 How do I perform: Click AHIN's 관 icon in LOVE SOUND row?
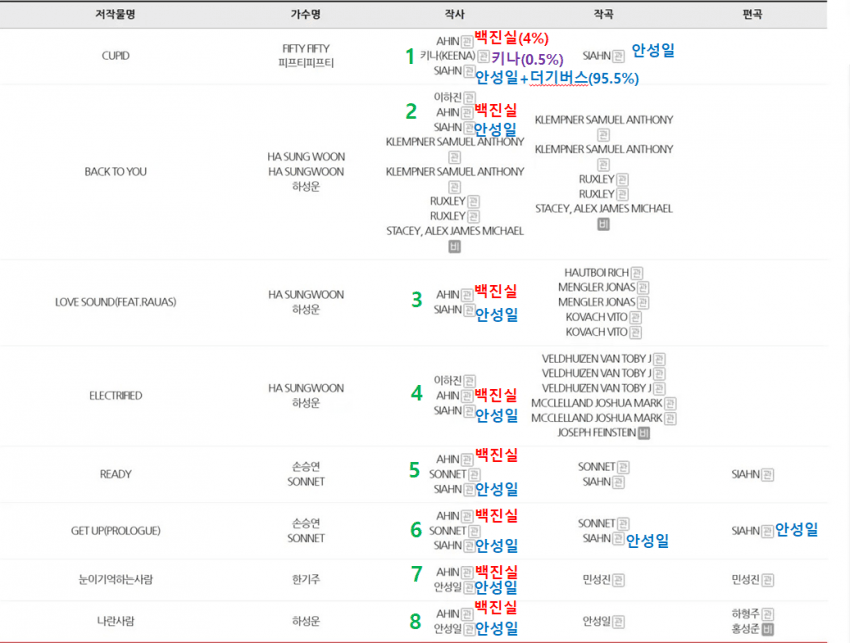(x=467, y=295)
